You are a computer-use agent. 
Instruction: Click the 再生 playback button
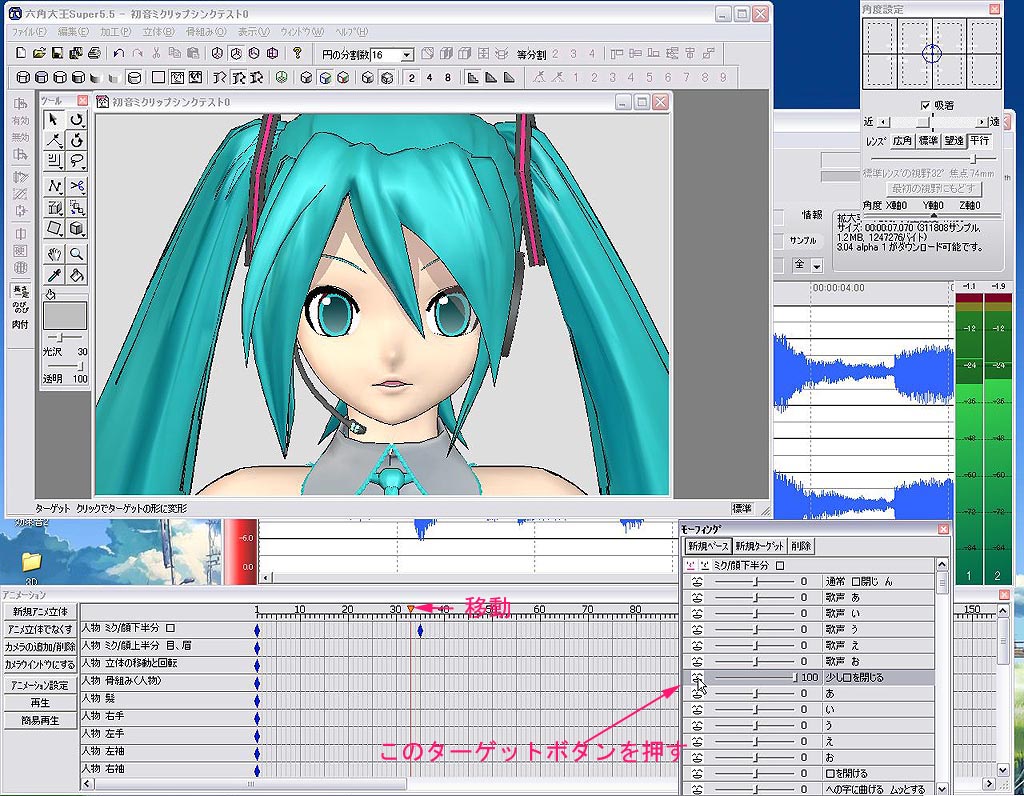40,703
